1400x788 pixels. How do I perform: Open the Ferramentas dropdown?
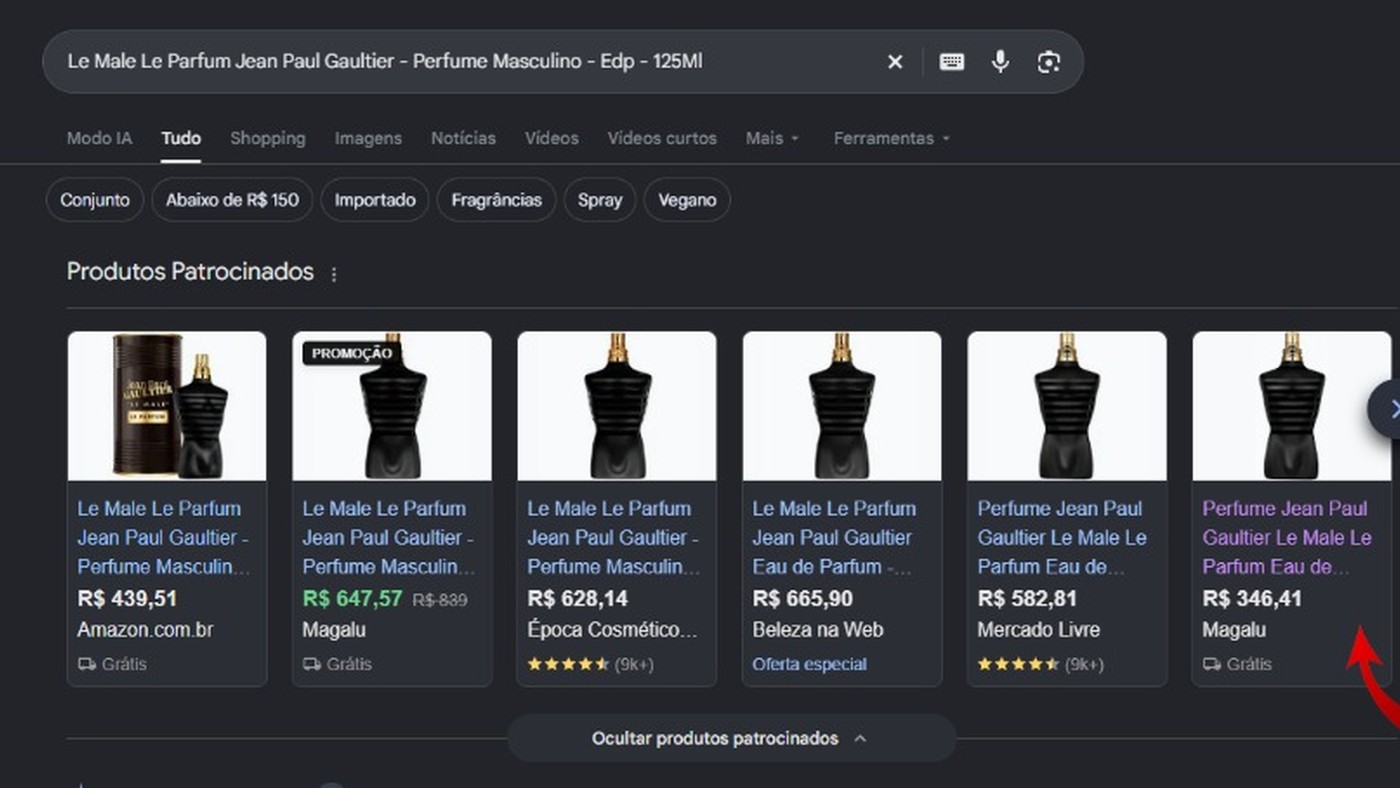pyautogui.click(x=891, y=139)
